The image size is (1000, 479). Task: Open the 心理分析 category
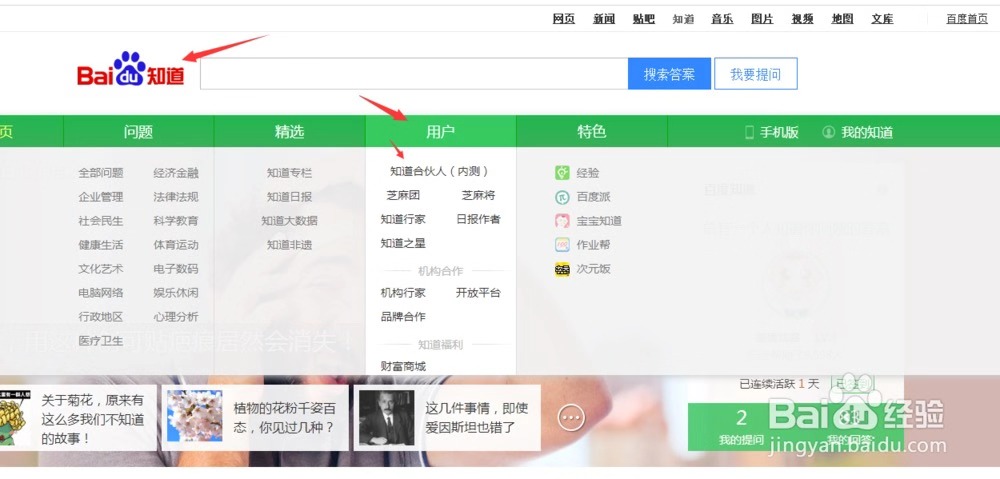point(176,317)
